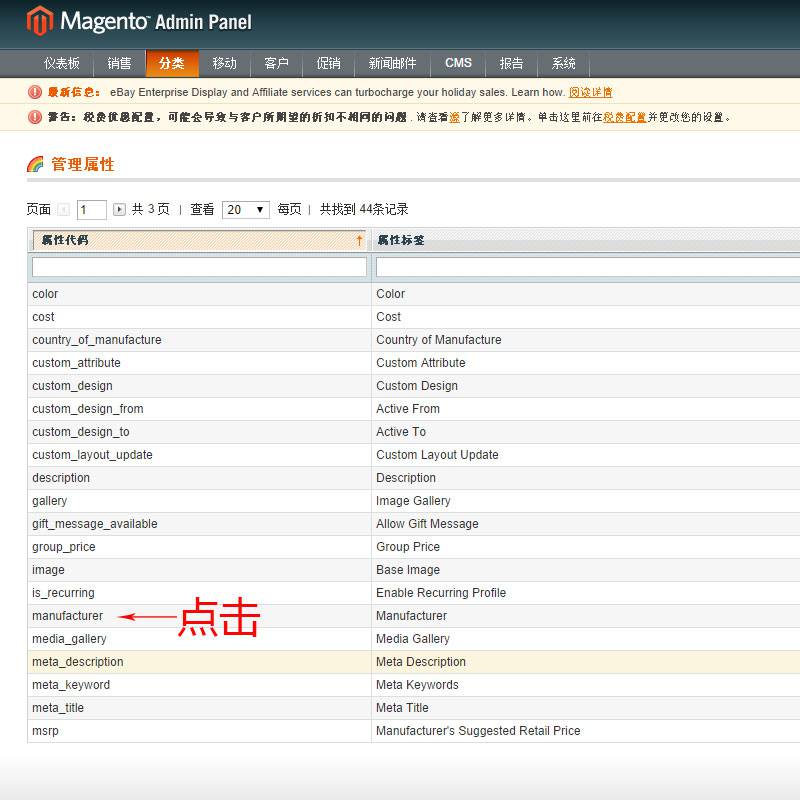This screenshot has width=800, height=800.
Task: Select the meta_description attribute row
Action: pyautogui.click(x=78, y=662)
